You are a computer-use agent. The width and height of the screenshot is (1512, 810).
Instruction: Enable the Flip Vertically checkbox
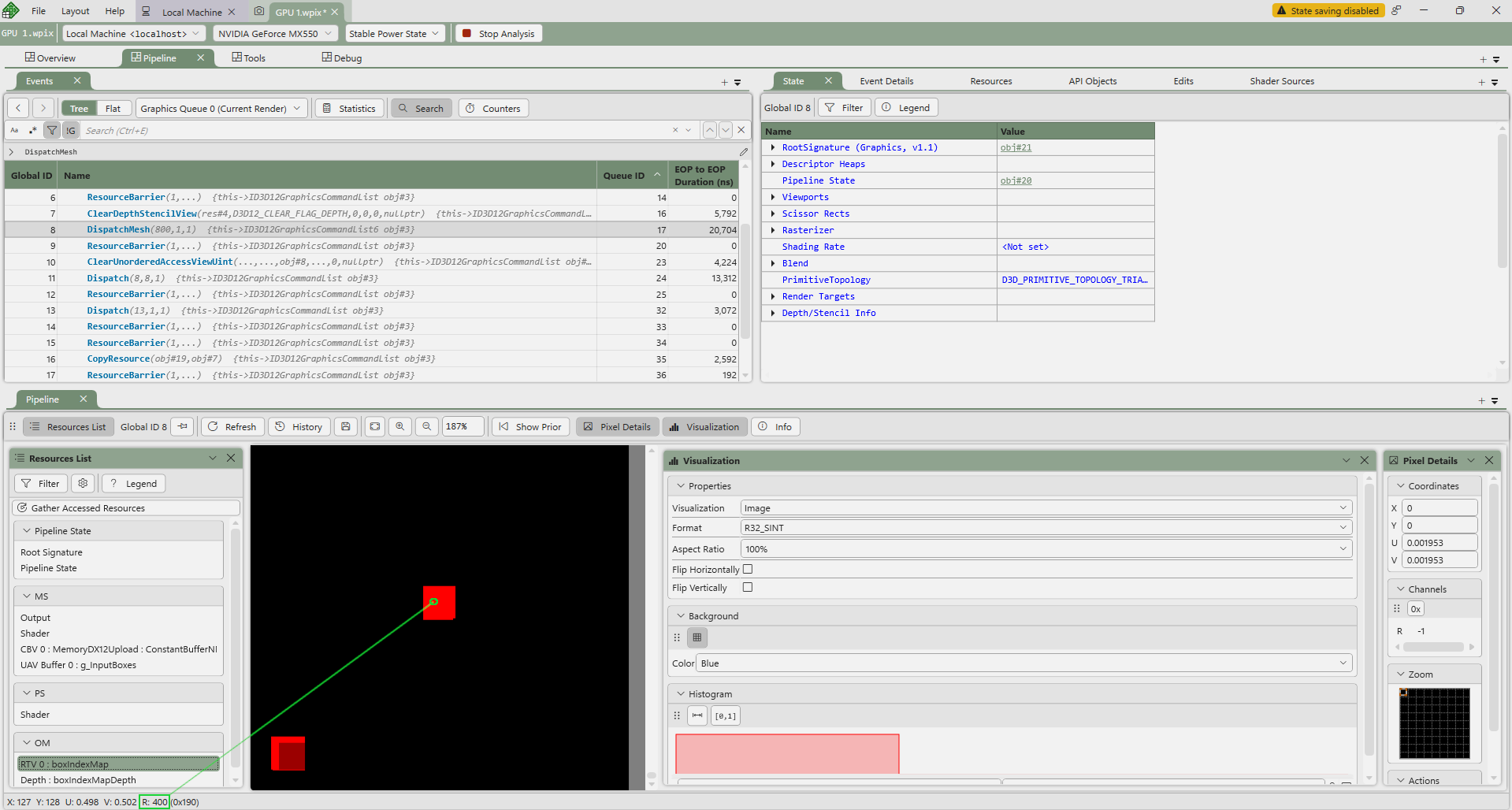pyautogui.click(x=748, y=587)
